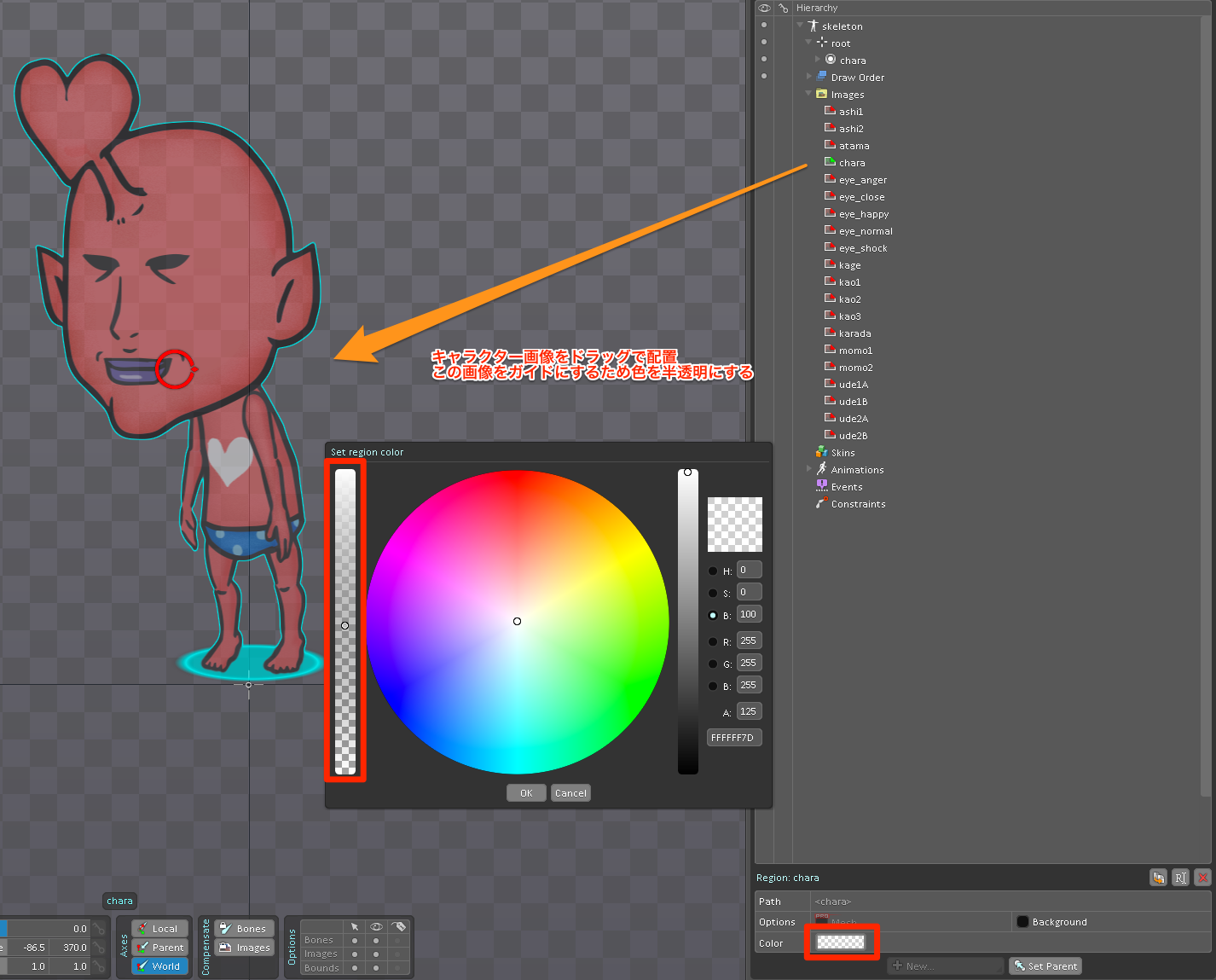Image resolution: width=1216 pixels, height=980 pixels.
Task: Toggle visibility dot for the skeleton row
Action: point(764,25)
